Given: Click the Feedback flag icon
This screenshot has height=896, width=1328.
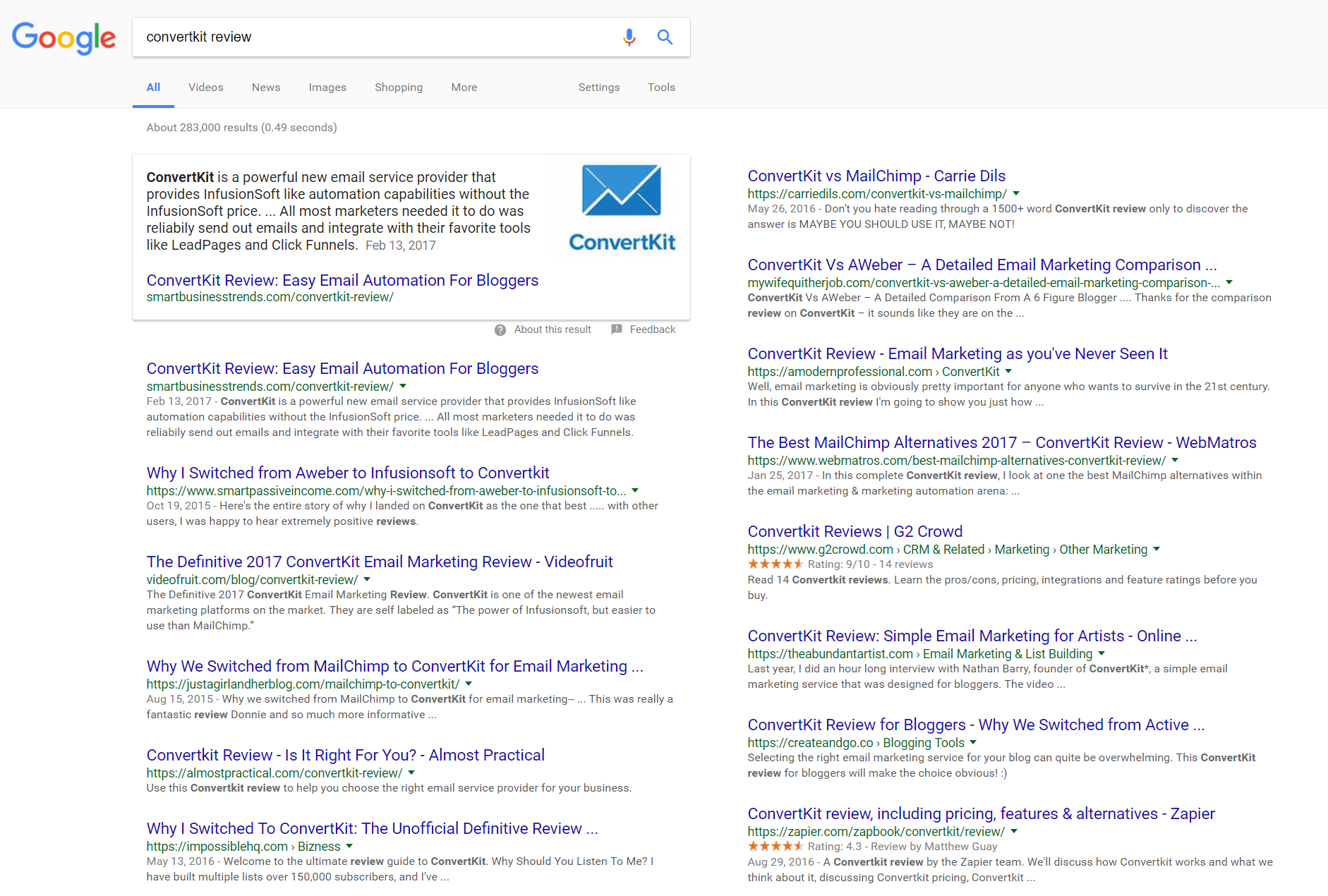Looking at the screenshot, I should (617, 329).
